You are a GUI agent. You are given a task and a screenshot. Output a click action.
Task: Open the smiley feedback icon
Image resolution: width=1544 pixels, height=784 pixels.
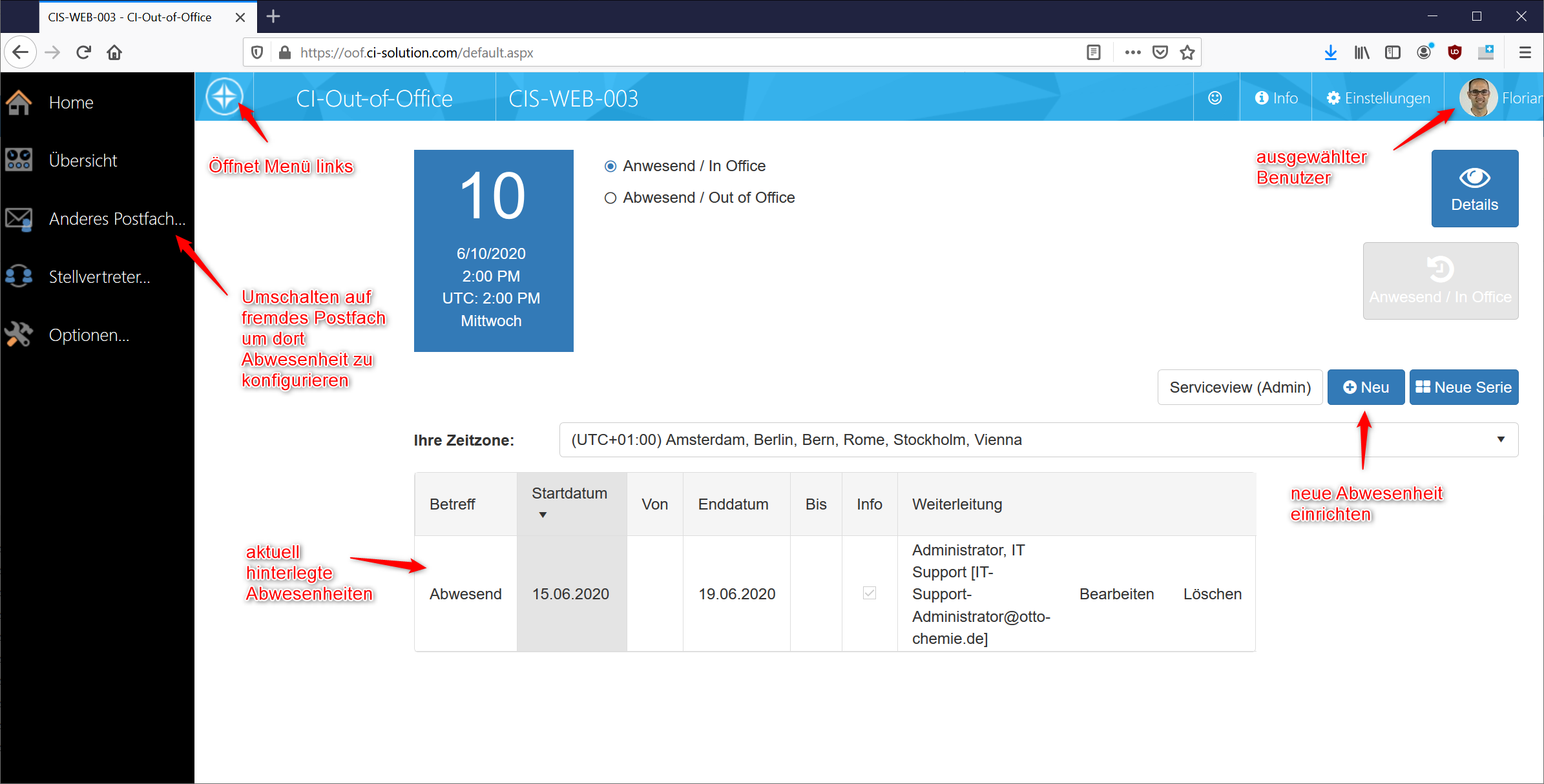coord(1215,98)
